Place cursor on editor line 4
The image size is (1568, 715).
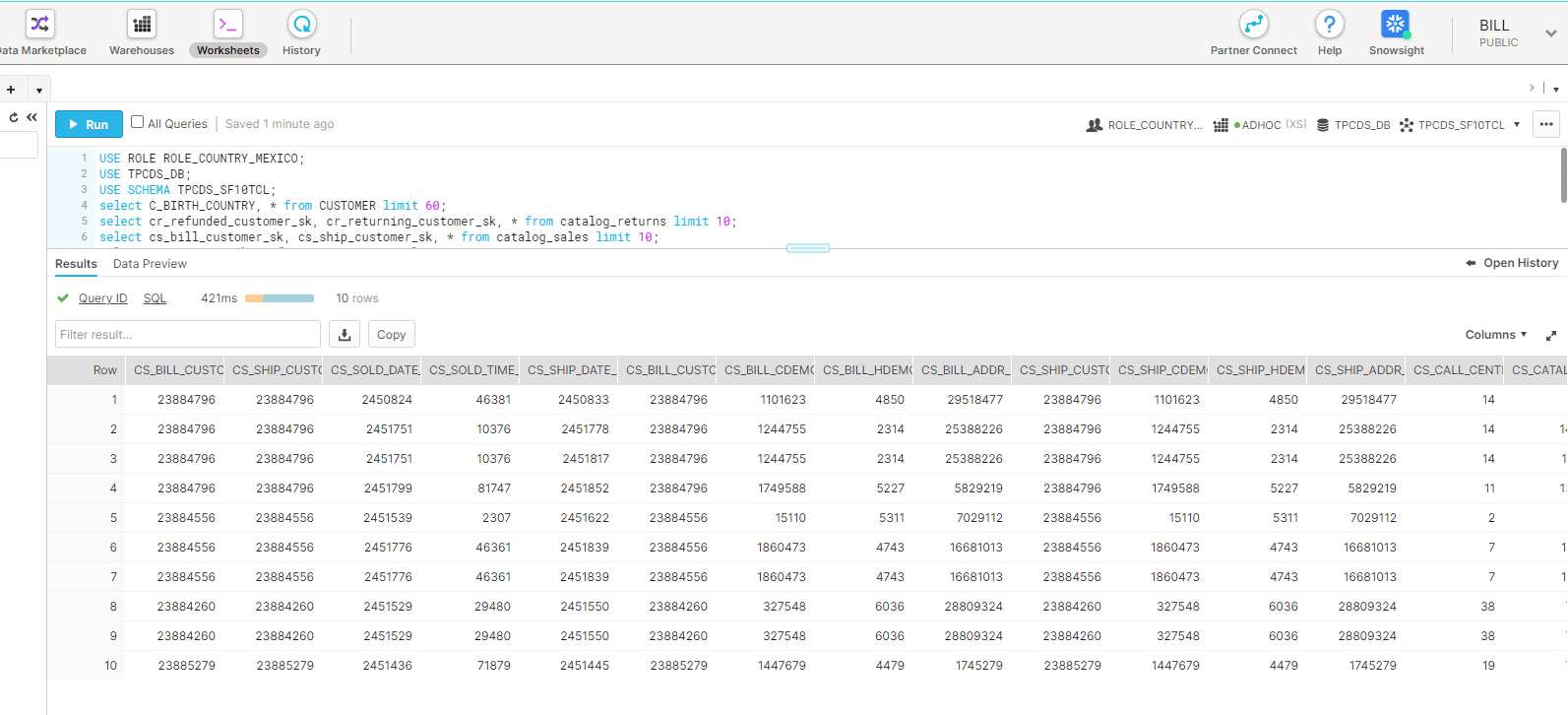click(x=272, y=206)
